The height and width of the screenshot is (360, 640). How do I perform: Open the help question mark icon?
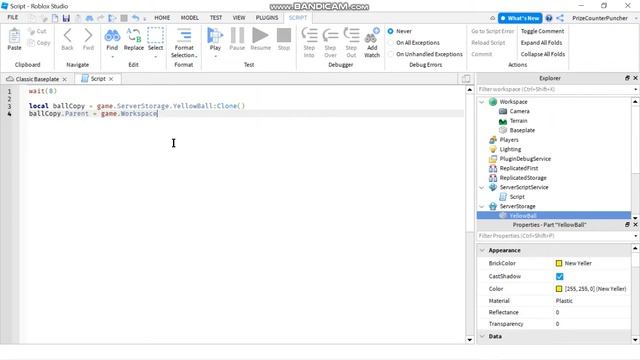click(x=549, y=18)
